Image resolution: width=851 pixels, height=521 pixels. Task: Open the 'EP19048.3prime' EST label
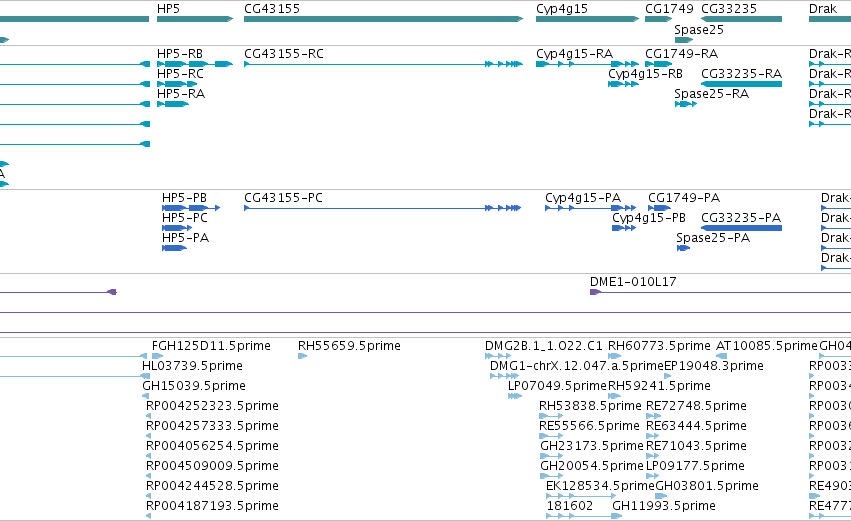(714, 366)
